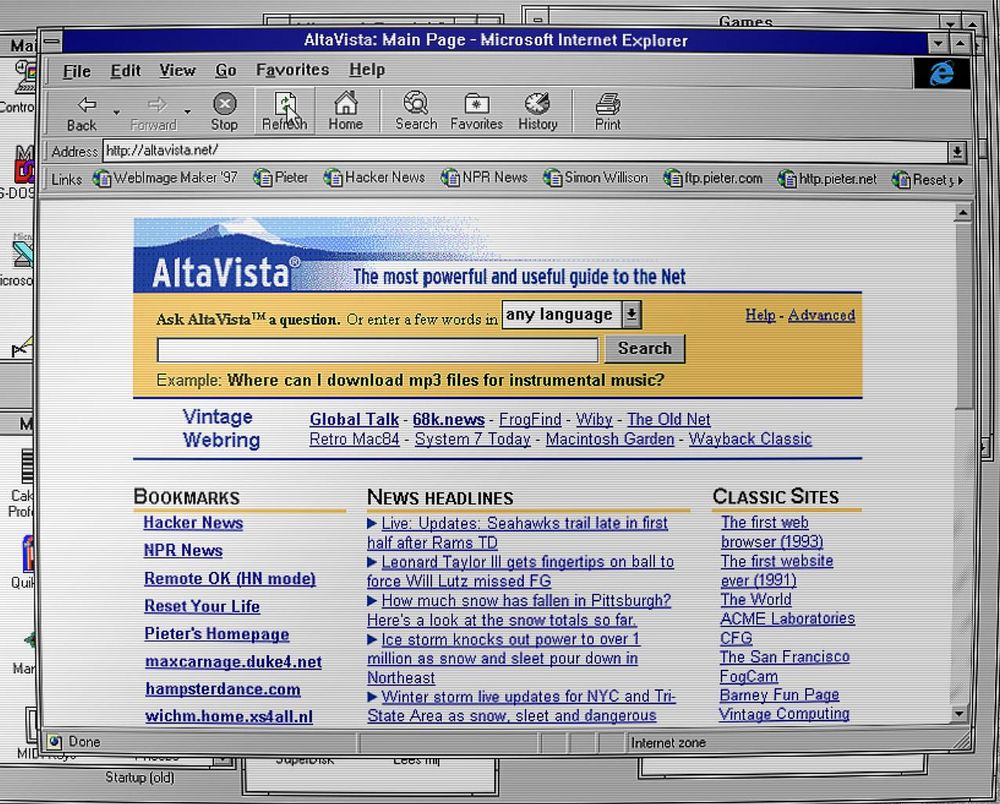Click the Internet Explorer logo icon
Image resolution: width=1000 pixels, height=804 pixels.
(942, 73)
